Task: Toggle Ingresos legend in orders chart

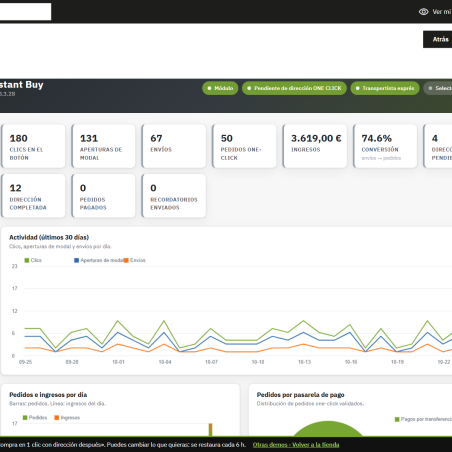Action: (67, 418)
